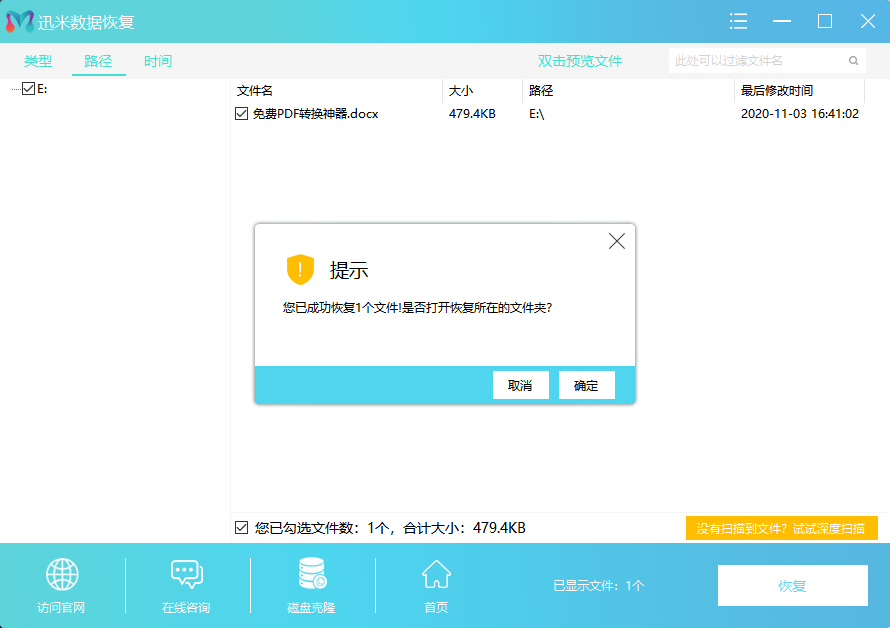890x628 pixels.
Task: Click the app logo in the title bar
Action: coord(18,21)
